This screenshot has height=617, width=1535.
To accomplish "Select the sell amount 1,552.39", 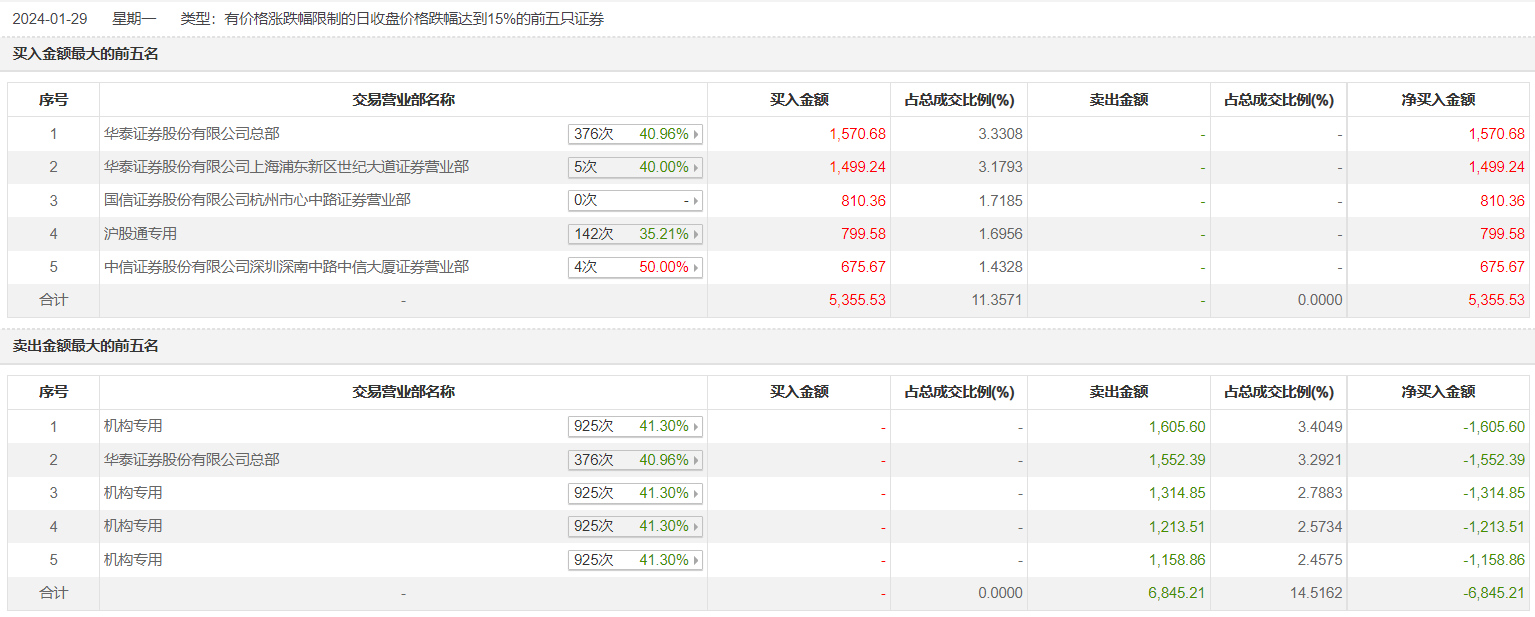I will coord(1177,460).
